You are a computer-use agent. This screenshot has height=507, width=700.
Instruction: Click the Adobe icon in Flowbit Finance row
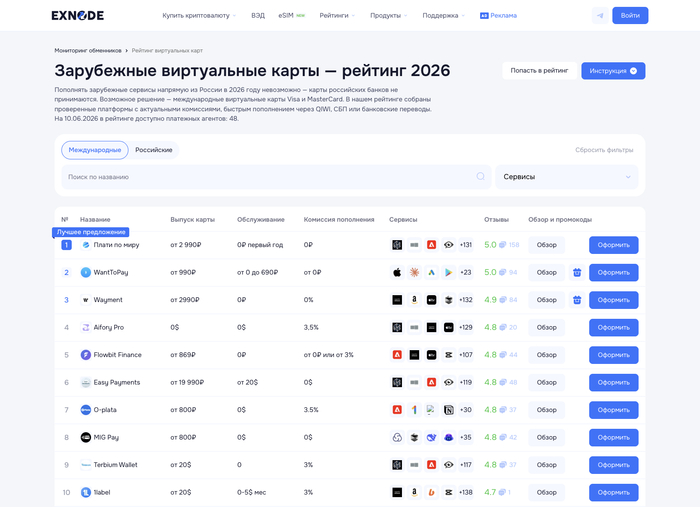pyautogui.click(x=397, y=355)
